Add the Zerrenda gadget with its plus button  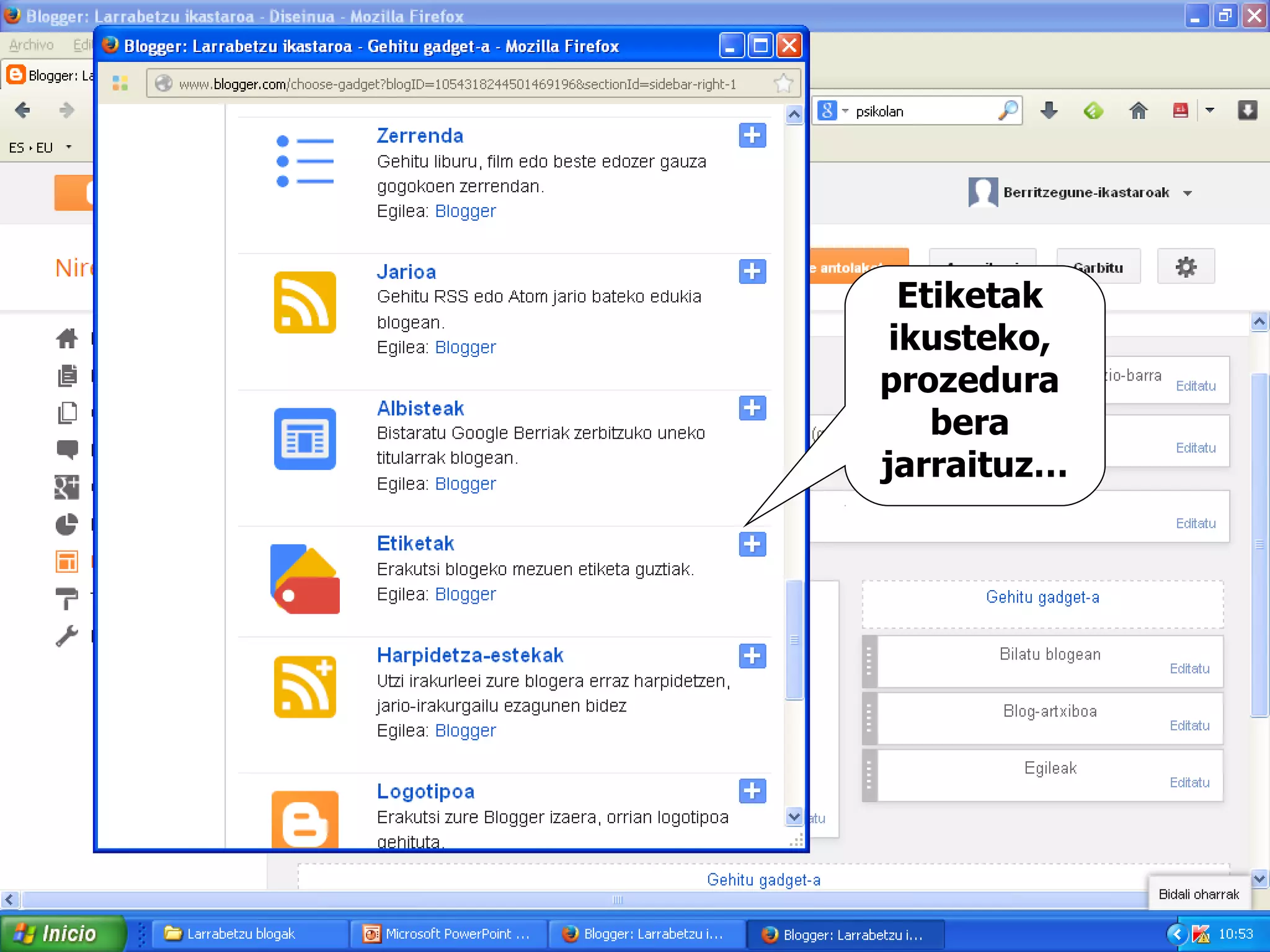[x=752, y=135]
